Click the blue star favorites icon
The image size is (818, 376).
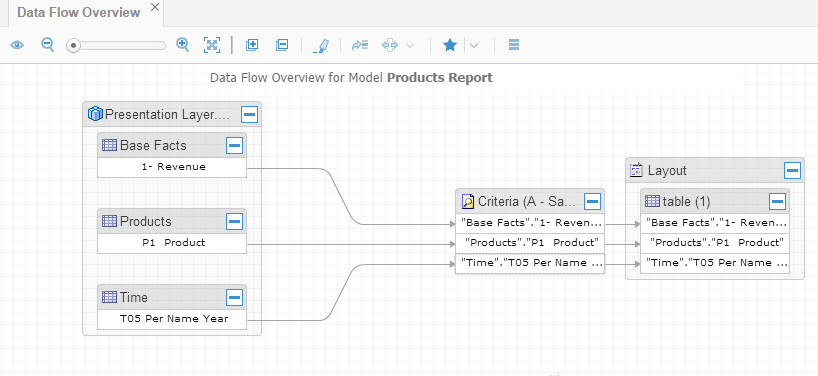click(450, 45)
